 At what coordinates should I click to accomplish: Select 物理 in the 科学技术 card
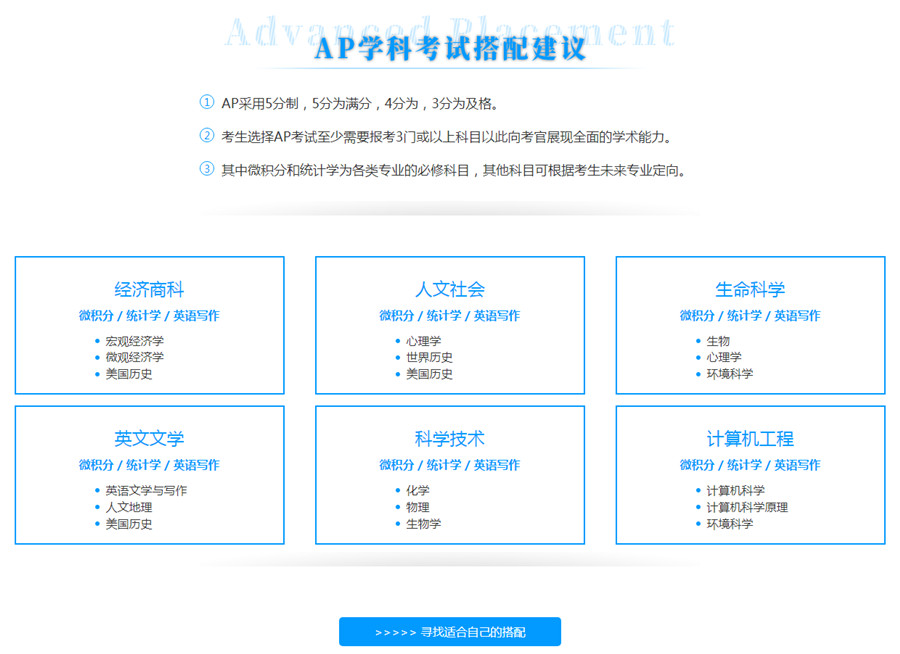417,507
